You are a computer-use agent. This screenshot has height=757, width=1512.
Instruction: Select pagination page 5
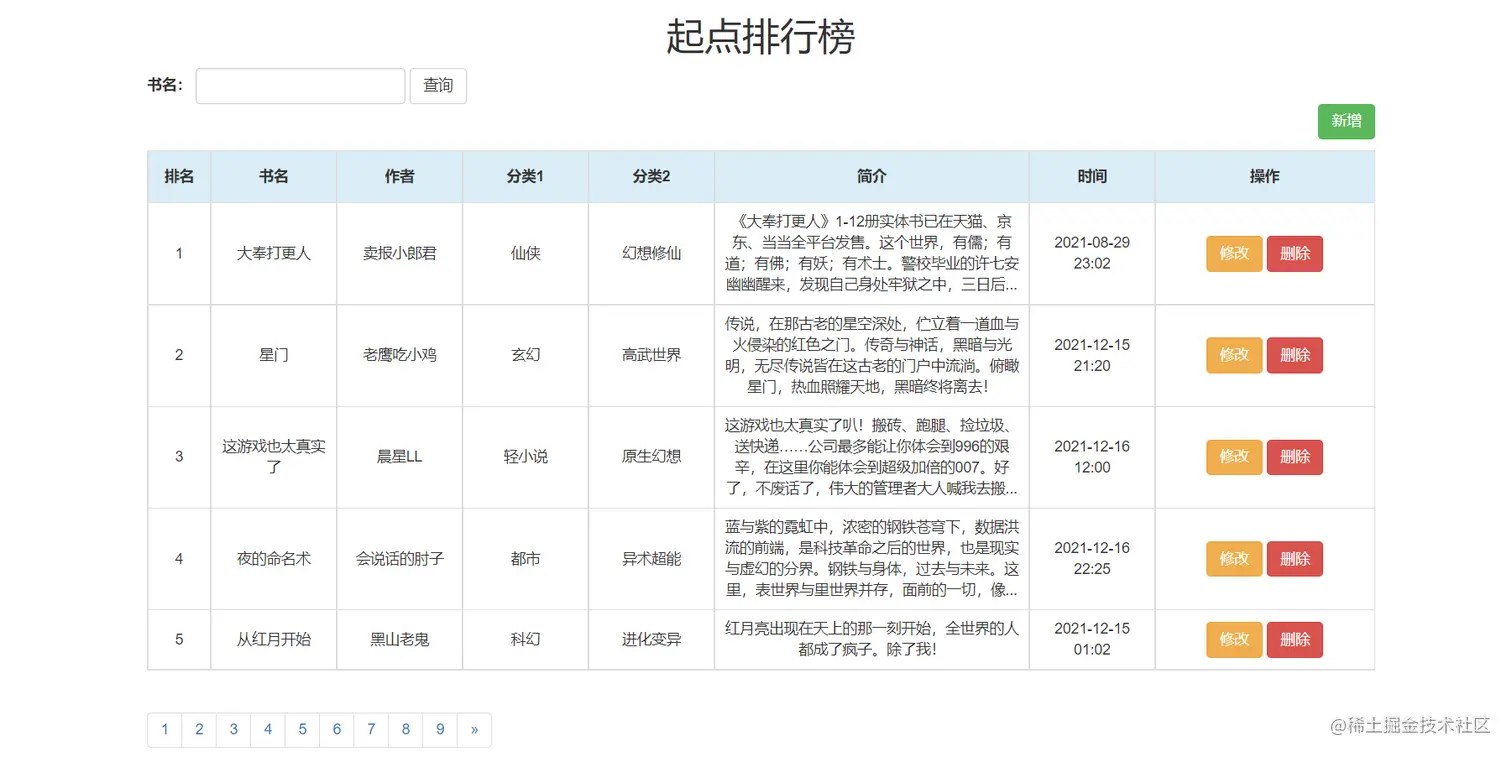click(x=302, y=730)
